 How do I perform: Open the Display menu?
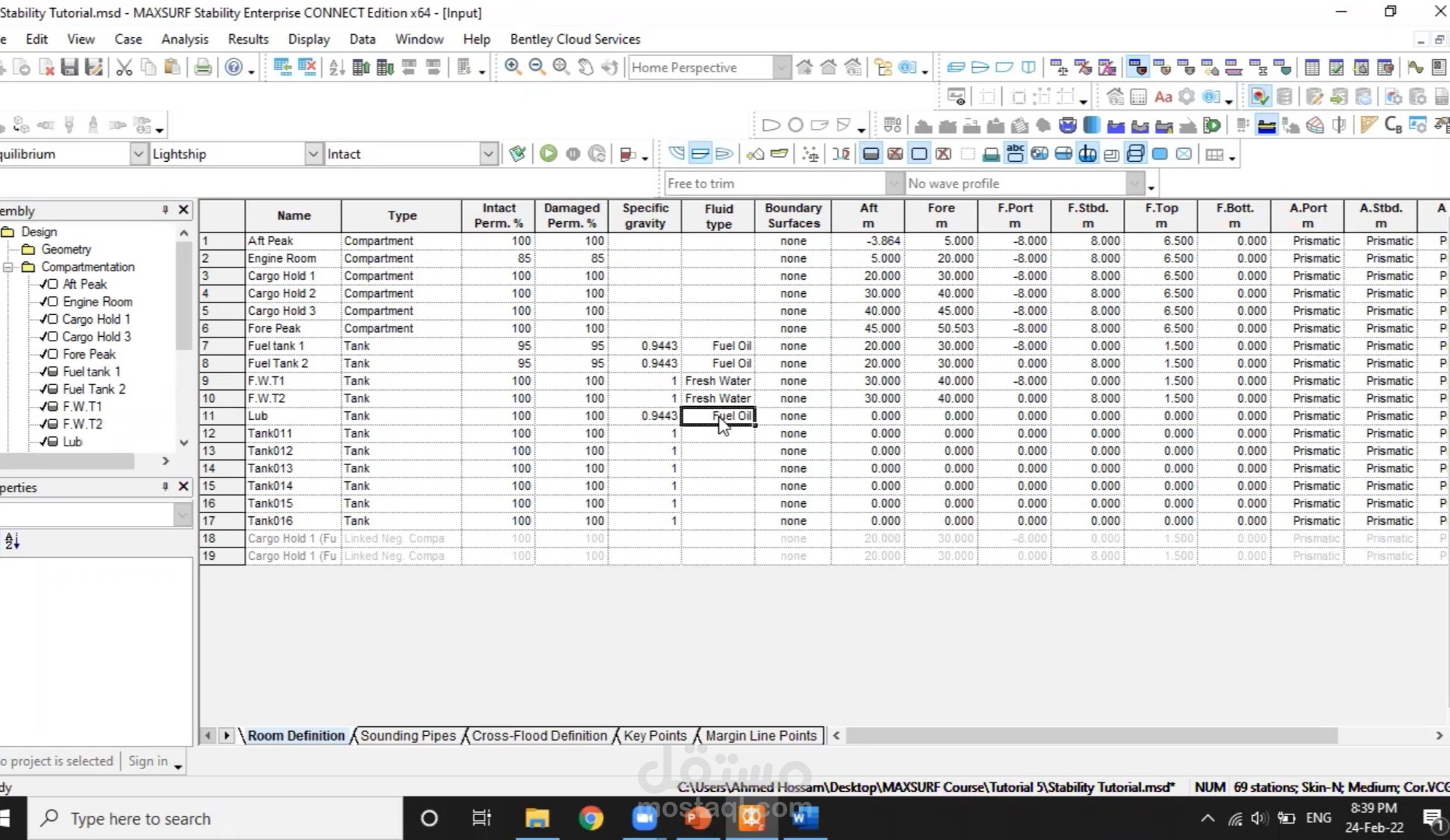(309, 39)
